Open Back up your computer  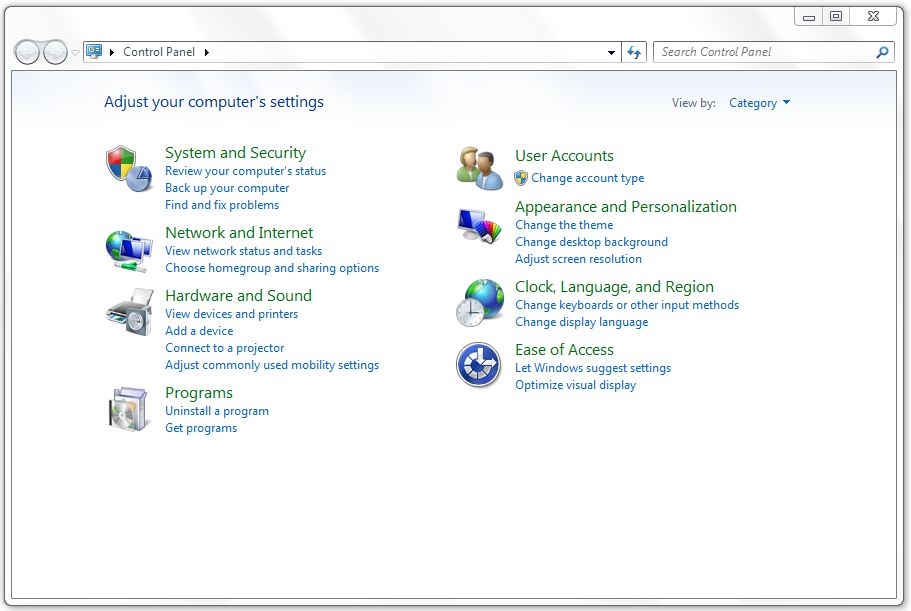pyautogui.click(x=227, y=188)
